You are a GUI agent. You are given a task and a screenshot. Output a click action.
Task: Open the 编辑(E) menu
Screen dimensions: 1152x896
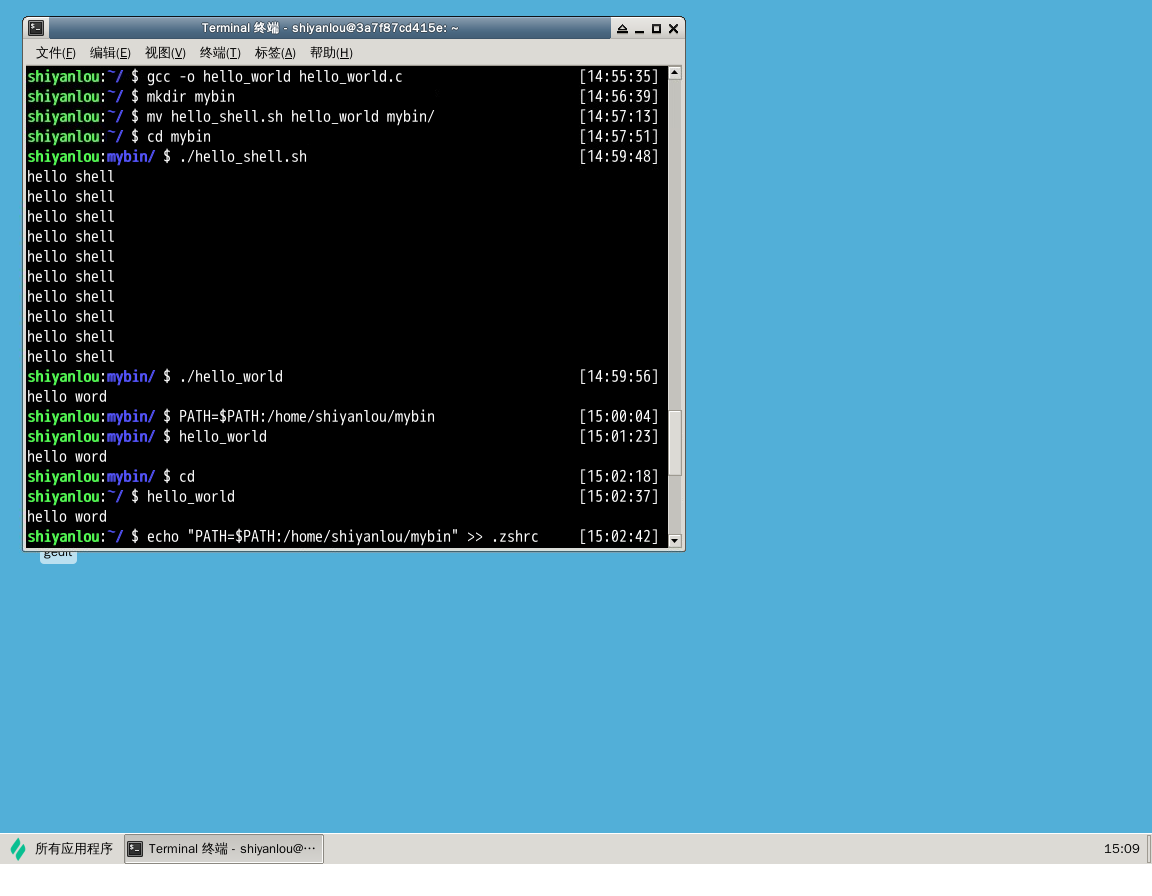pyautogui.click(x=110, y=53)
